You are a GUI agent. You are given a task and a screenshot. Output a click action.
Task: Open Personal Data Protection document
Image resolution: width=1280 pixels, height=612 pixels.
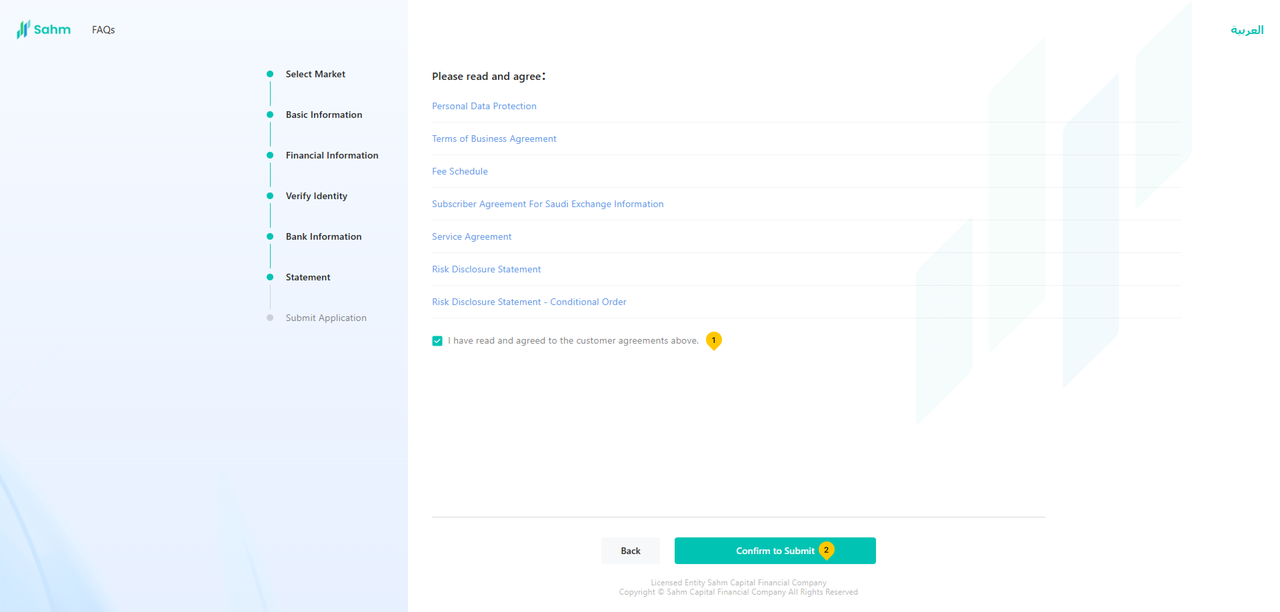[x=484, y=106]
